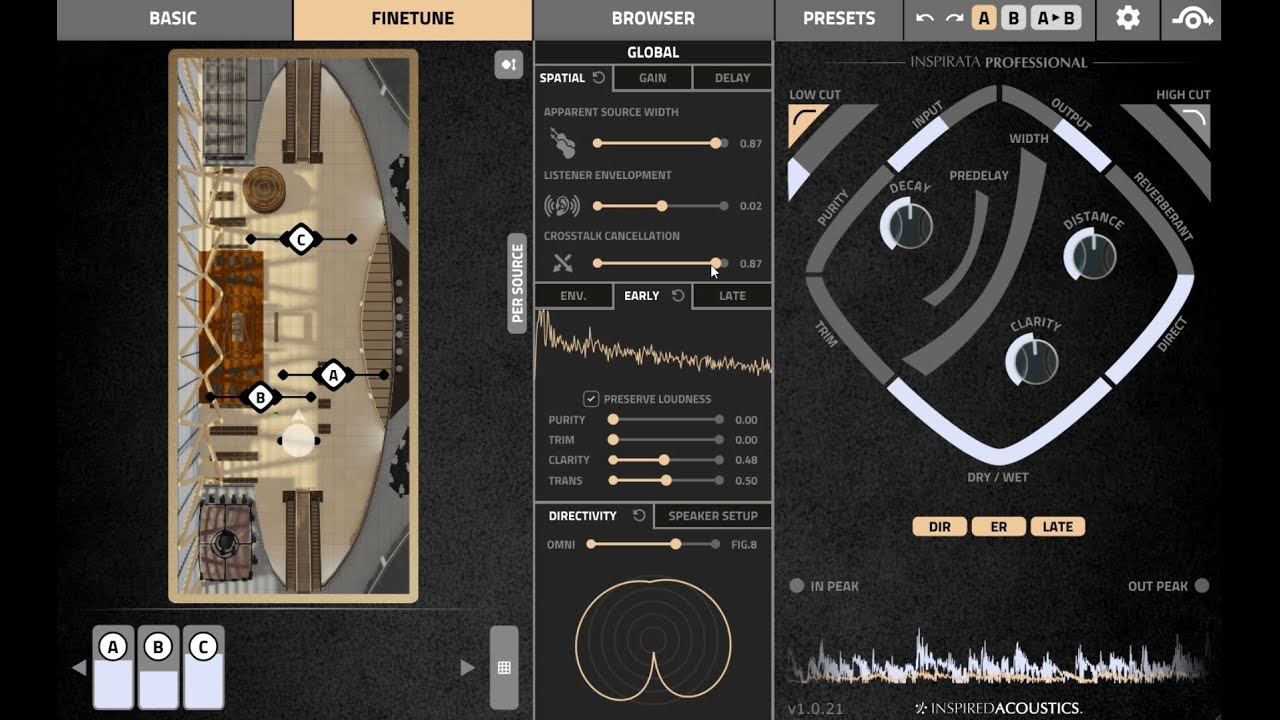Click the grid icon beside the source strip
The height and width of the screenshot is (720, 1280).
[504, 668]
